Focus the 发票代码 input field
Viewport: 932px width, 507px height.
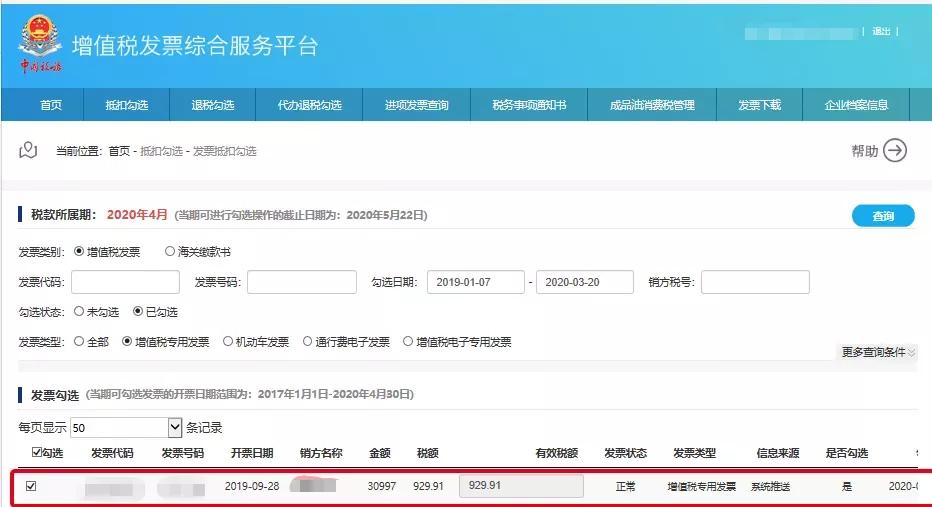click(x=125, y=282)
